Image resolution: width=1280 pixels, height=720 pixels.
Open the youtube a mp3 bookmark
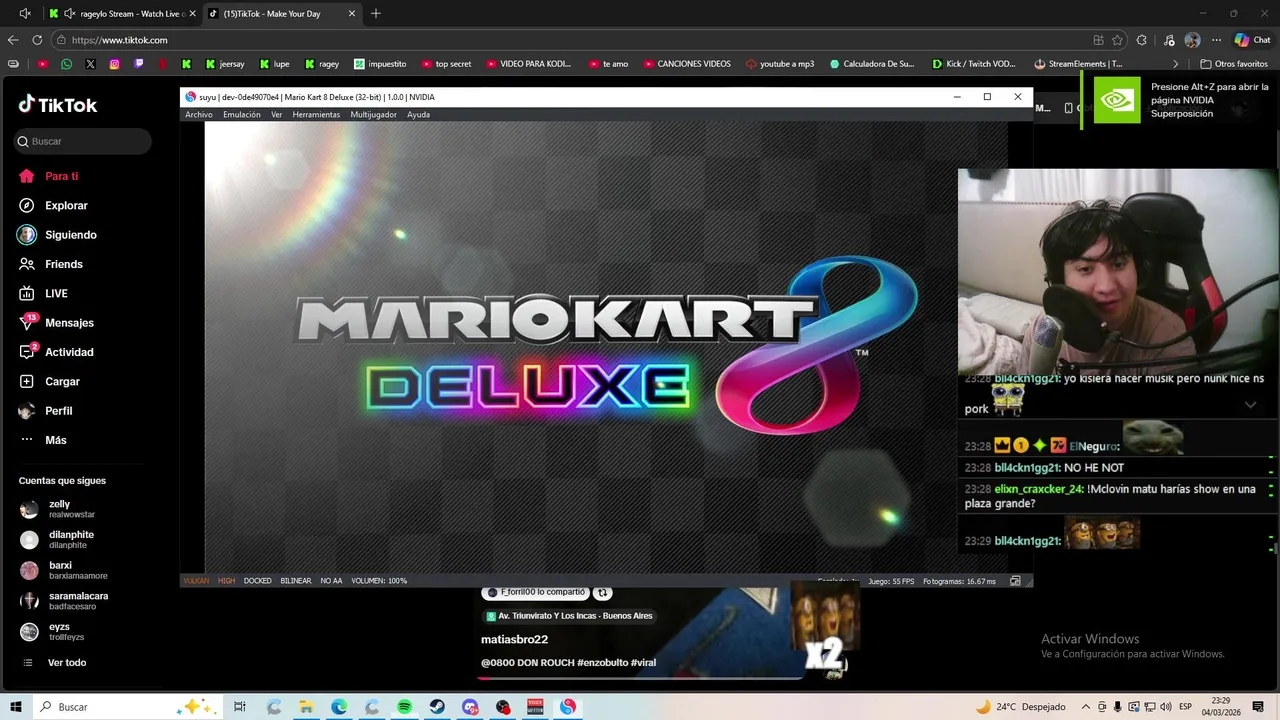click(780, 64)
